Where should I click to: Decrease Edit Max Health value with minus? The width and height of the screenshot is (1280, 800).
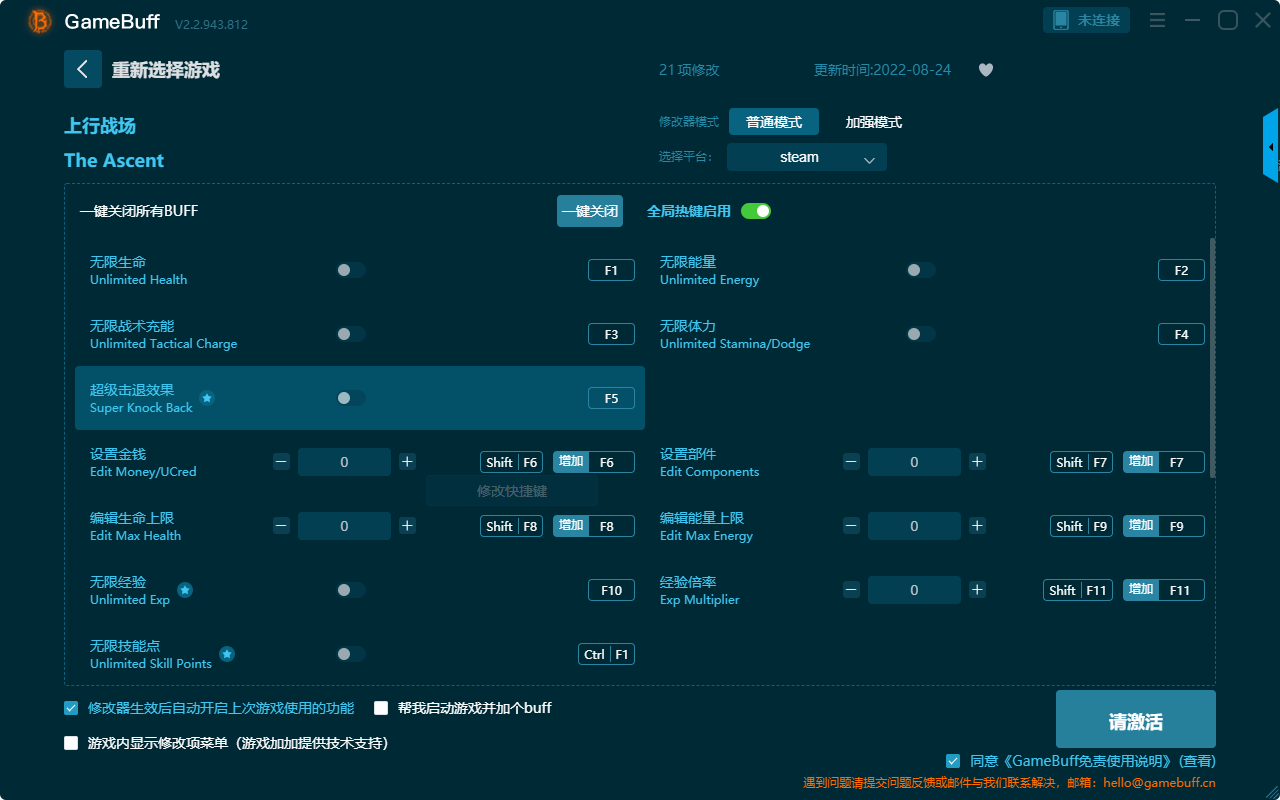[282, 526]
